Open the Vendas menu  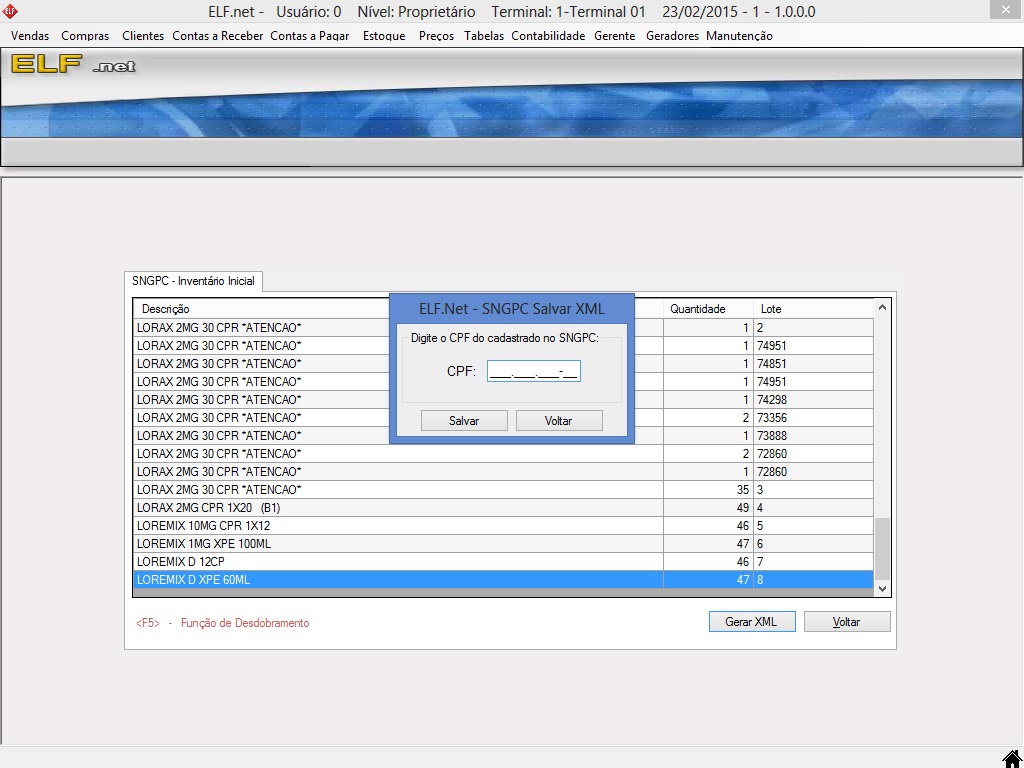[x=30, y=36]
